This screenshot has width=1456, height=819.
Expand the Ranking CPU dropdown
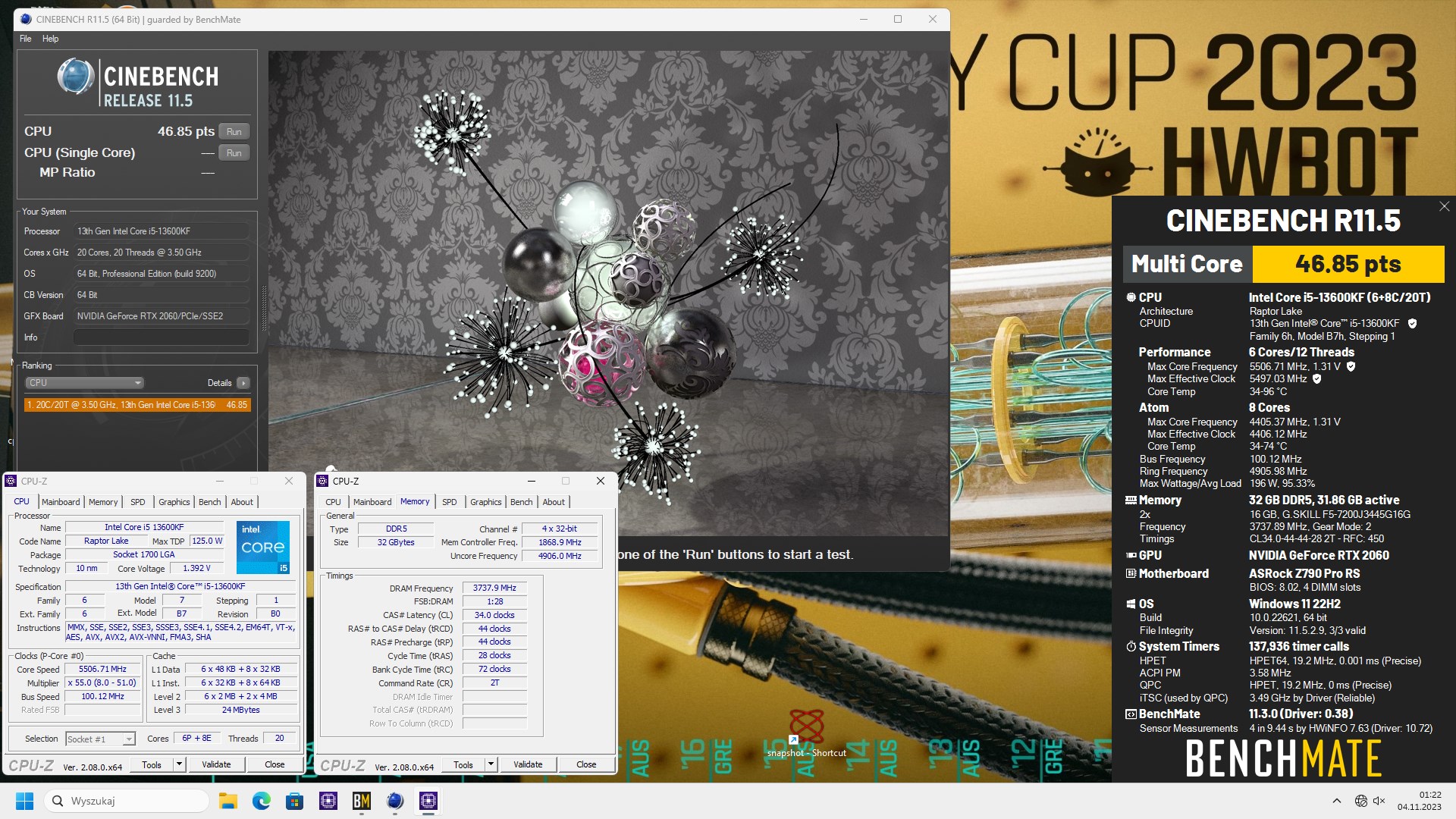tap(83, 383)
